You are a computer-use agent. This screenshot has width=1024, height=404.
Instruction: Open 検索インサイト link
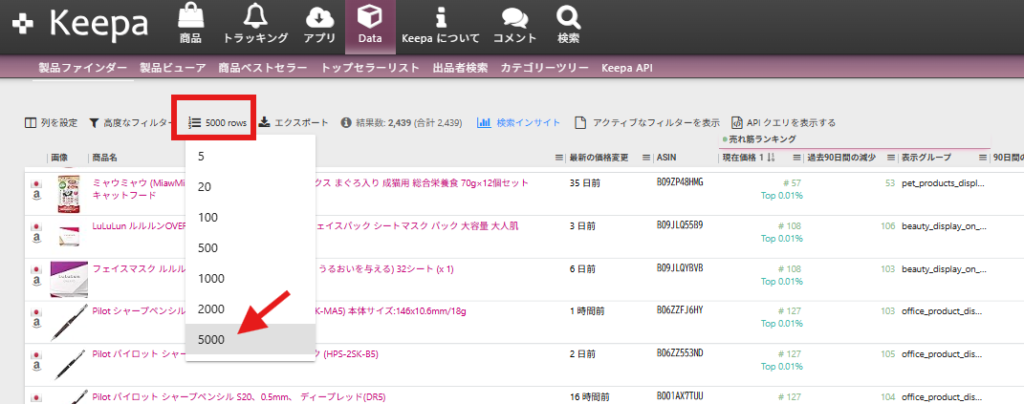(x=519, y=123)
